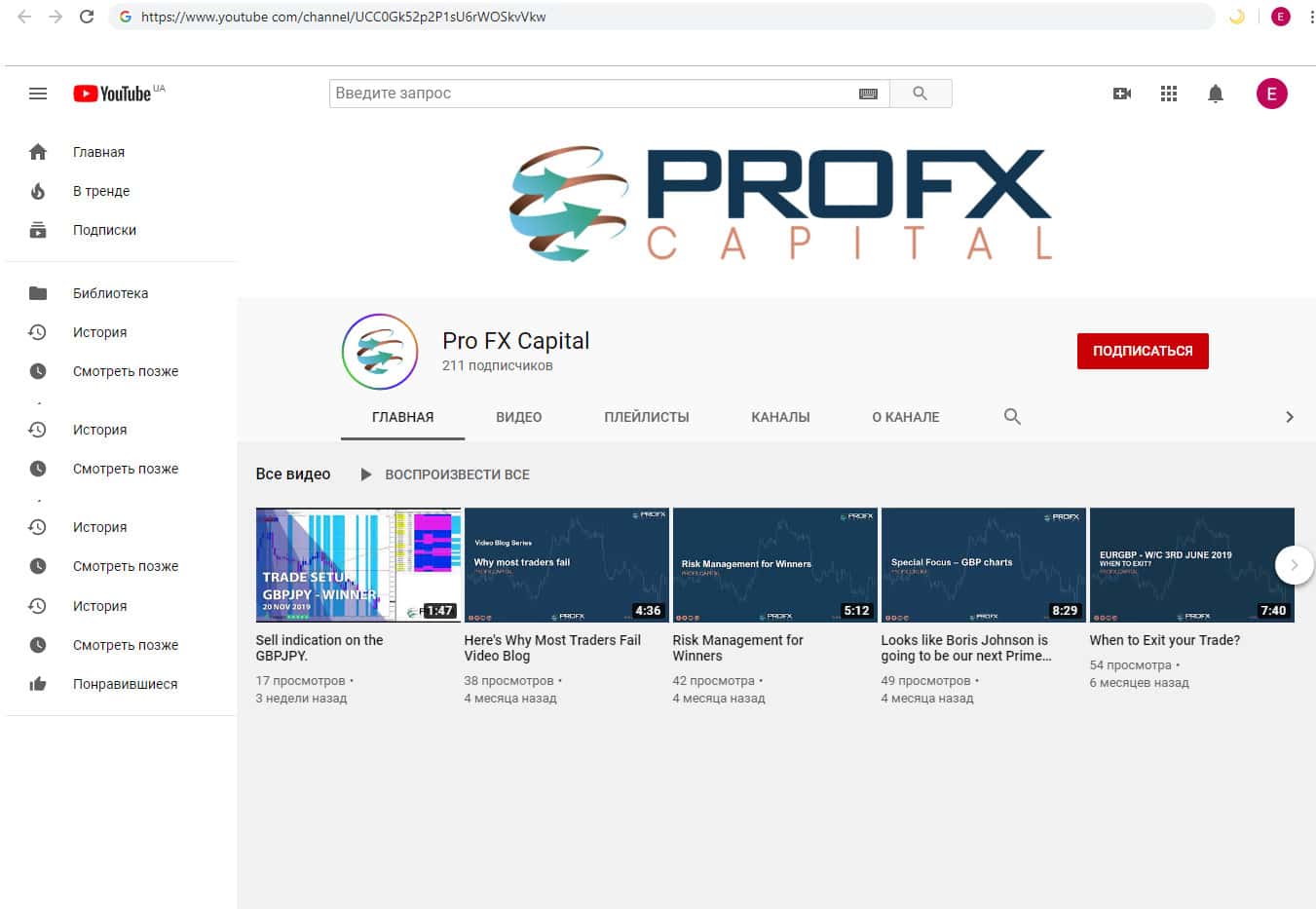This screenshot has width=1316, height=909.
Task: Open video 'Here's Why Most Traders Fail Video Blog'
Action: tap(552, 648)
